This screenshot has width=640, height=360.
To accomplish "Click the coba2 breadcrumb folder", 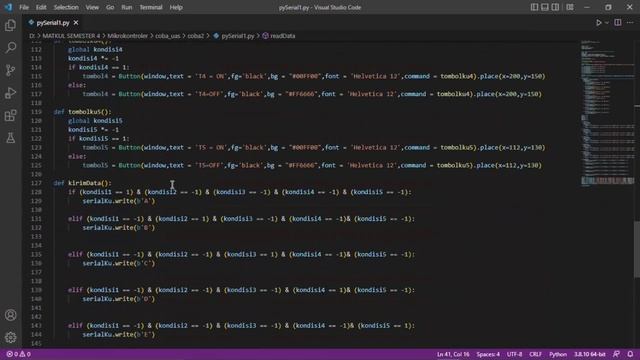I will pos(196,36).
